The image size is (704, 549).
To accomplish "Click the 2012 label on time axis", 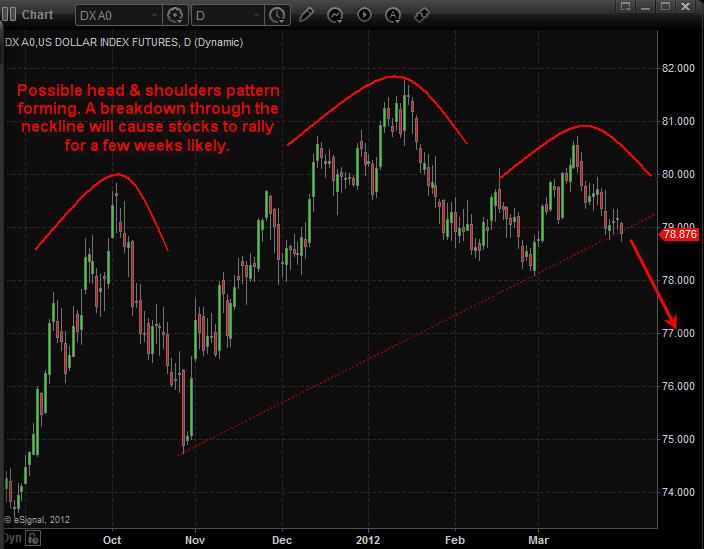I will pos(368,540).
